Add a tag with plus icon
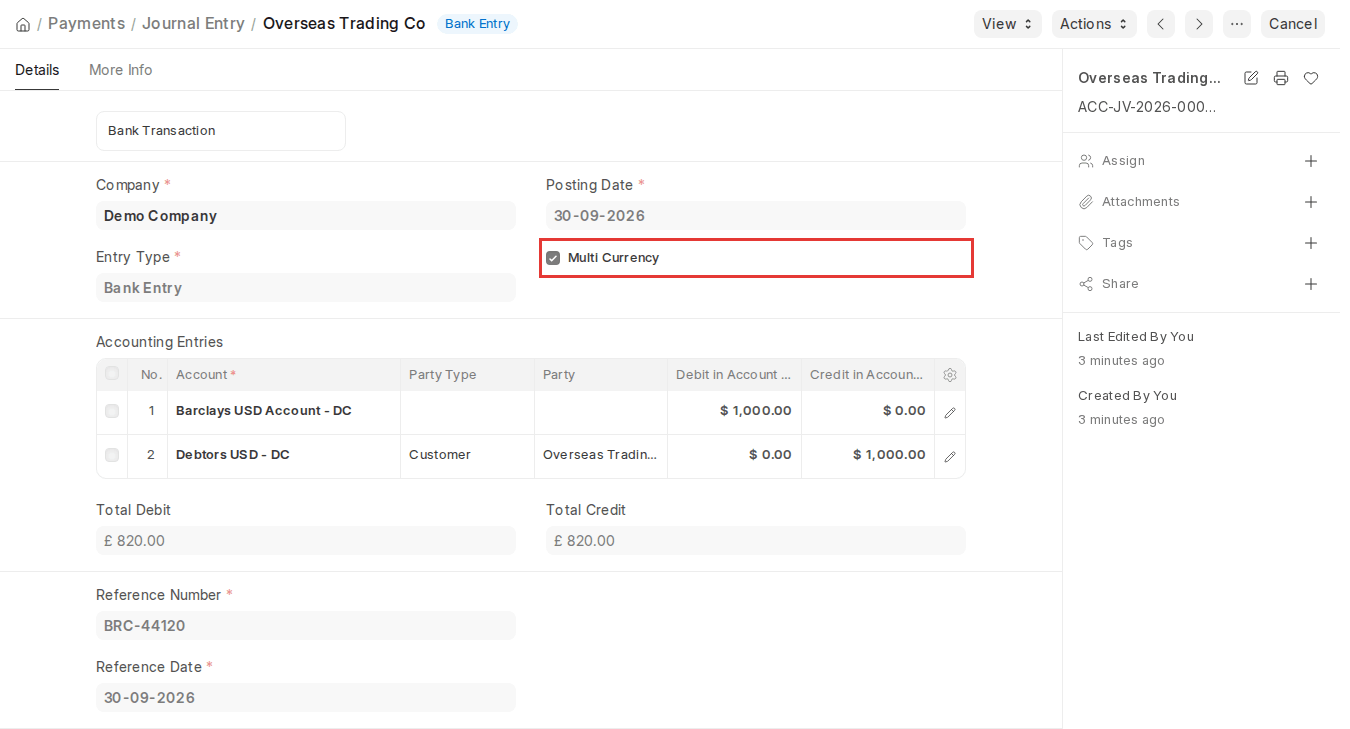1350x729 pixels. click(1311, 243)
